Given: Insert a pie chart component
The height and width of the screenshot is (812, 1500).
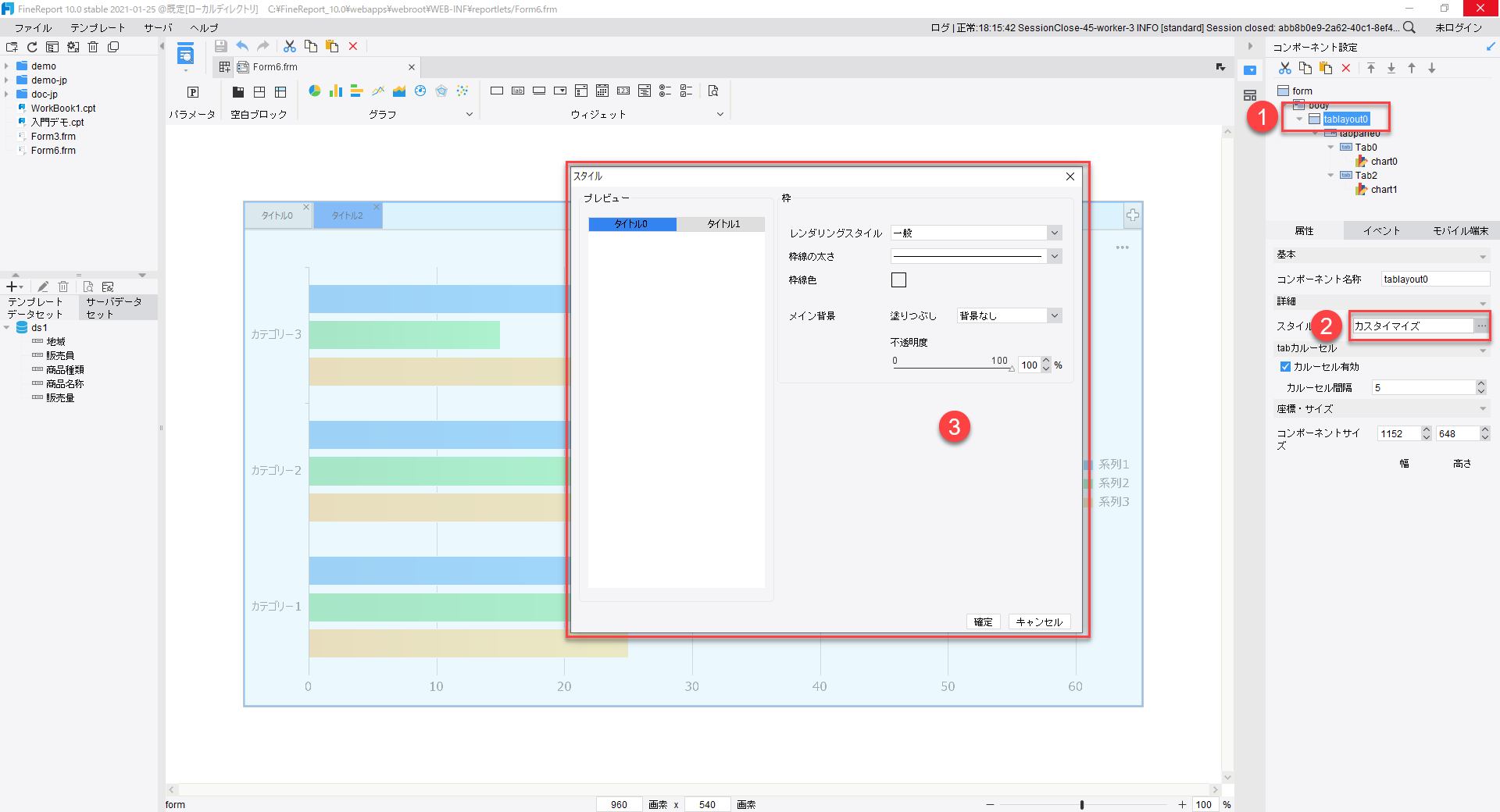Looking at the screenshot, I should (315, 91).
